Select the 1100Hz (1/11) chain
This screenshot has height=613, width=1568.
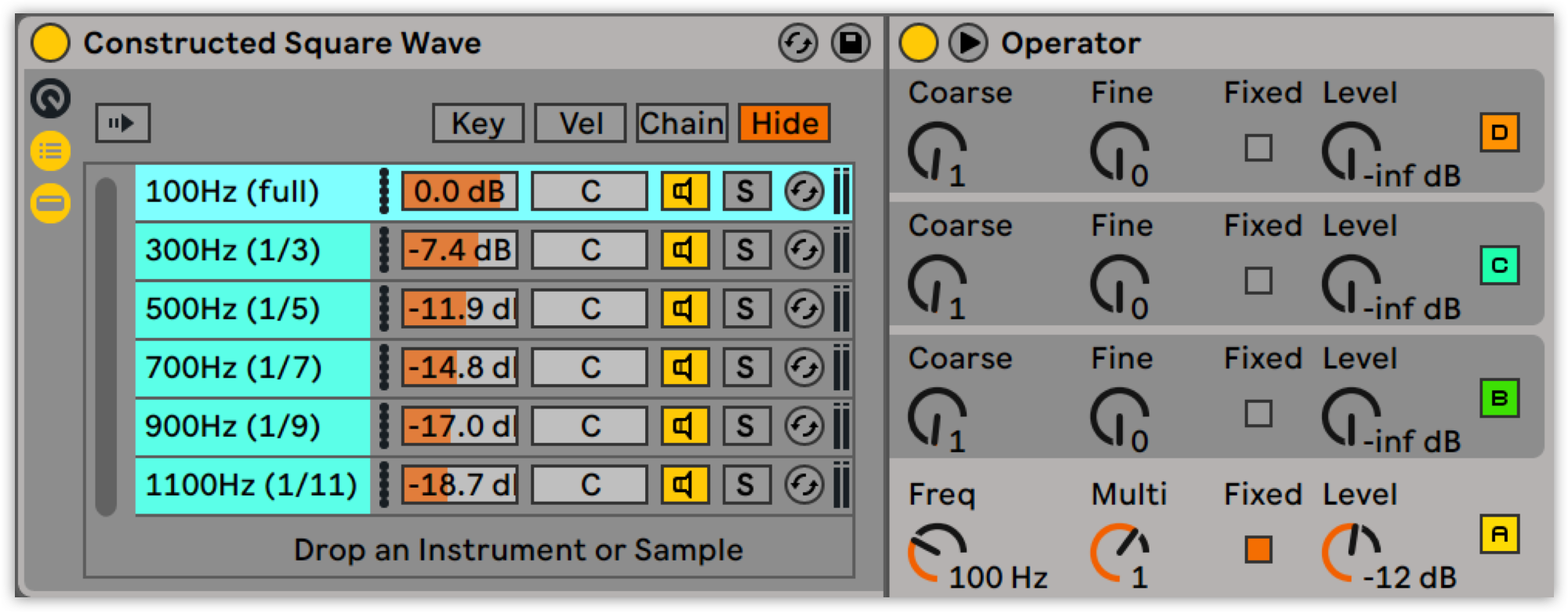click(x=252, y=485)
